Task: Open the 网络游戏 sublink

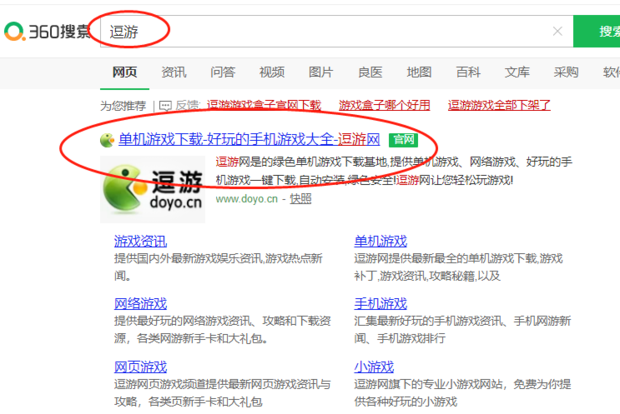Action: click(x=140, y=304)
